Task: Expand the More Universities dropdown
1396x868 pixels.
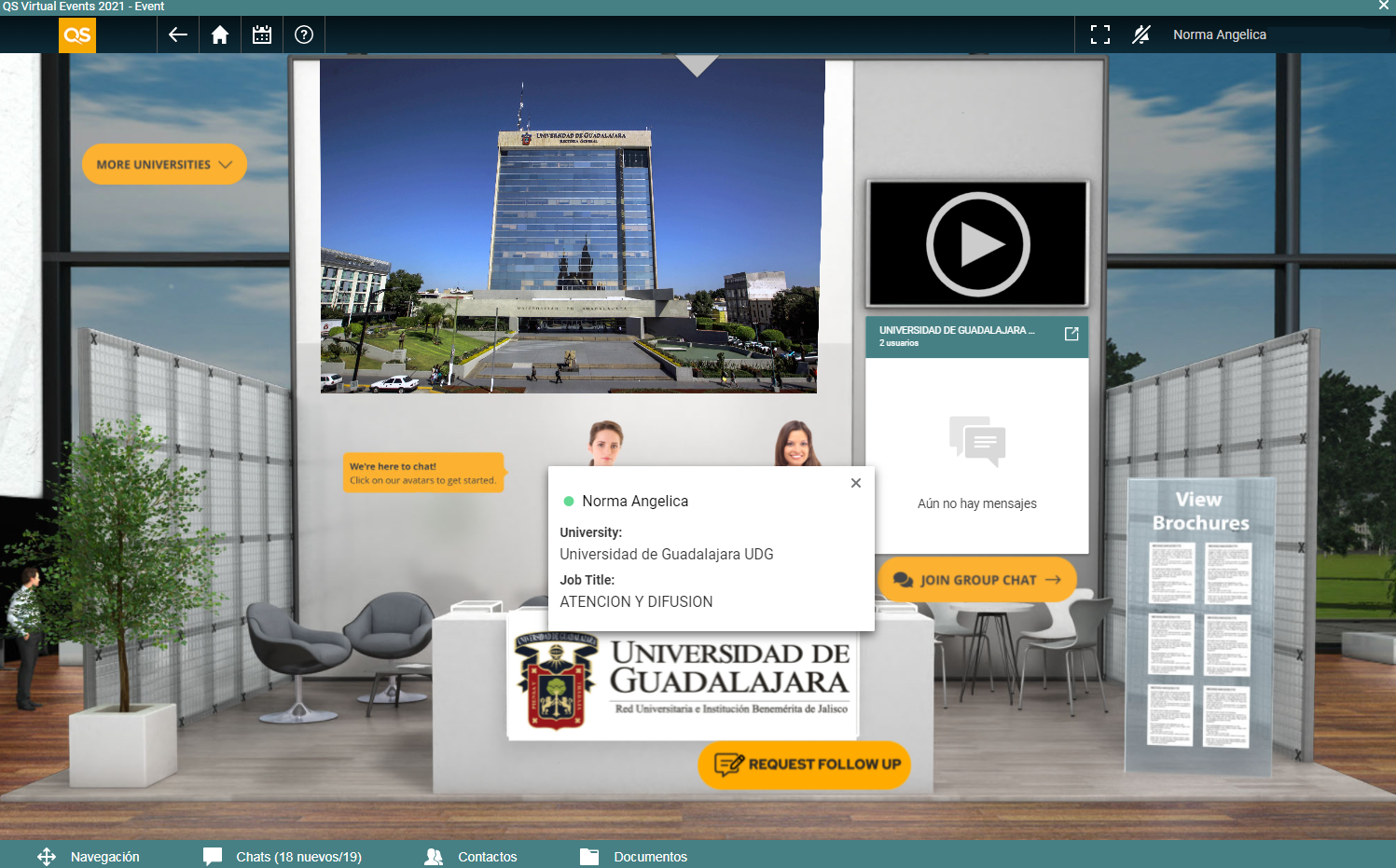Action: tap(164, 164)
